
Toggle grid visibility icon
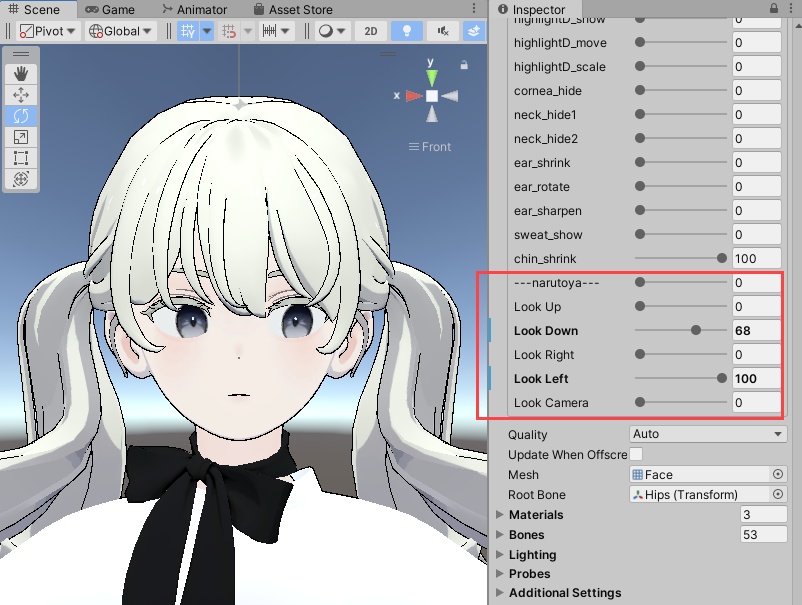click(x=188, y=31)
